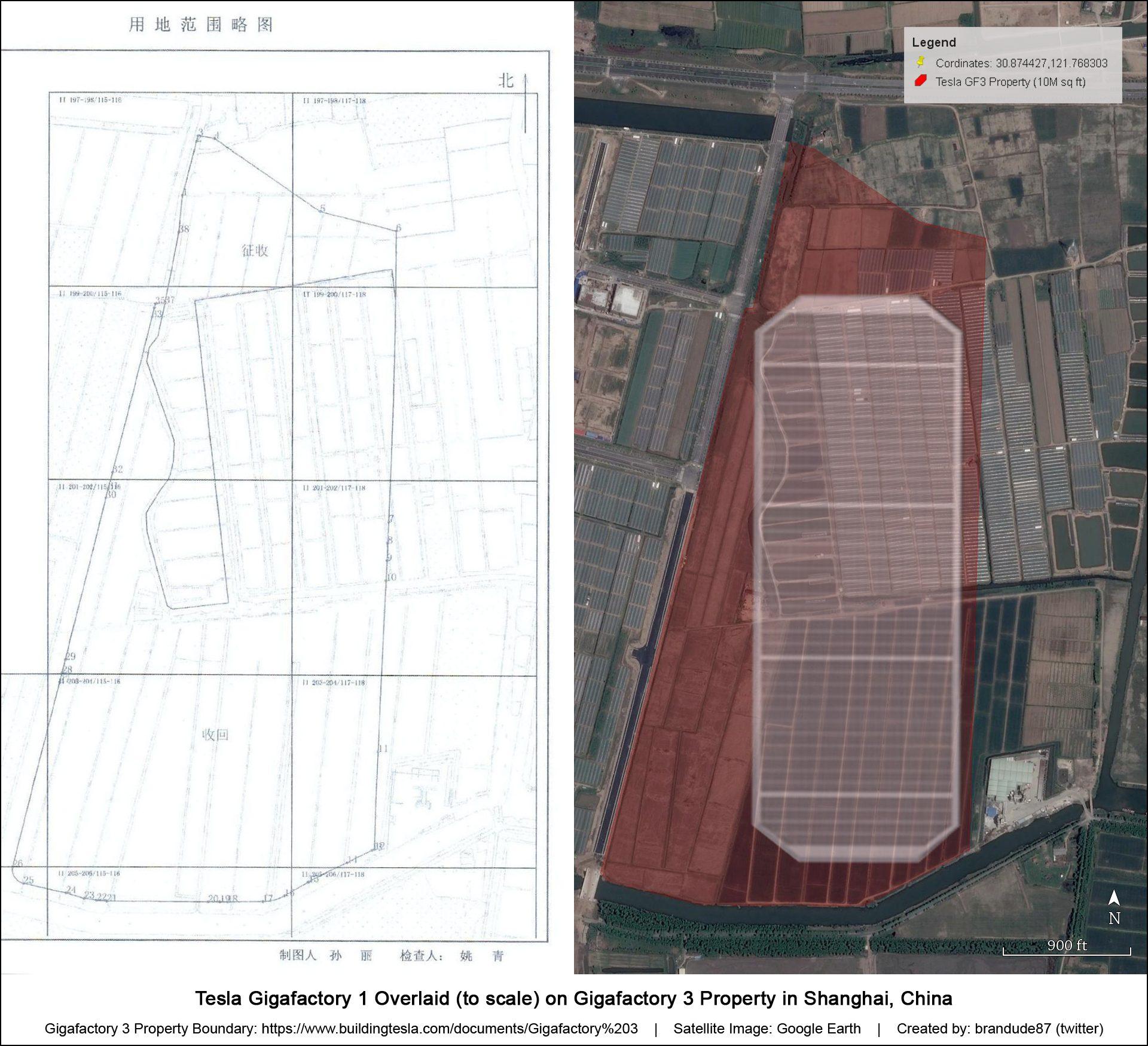Click the 用地范围略图 map title
1148x1046 pixels.
coord(201,25)
